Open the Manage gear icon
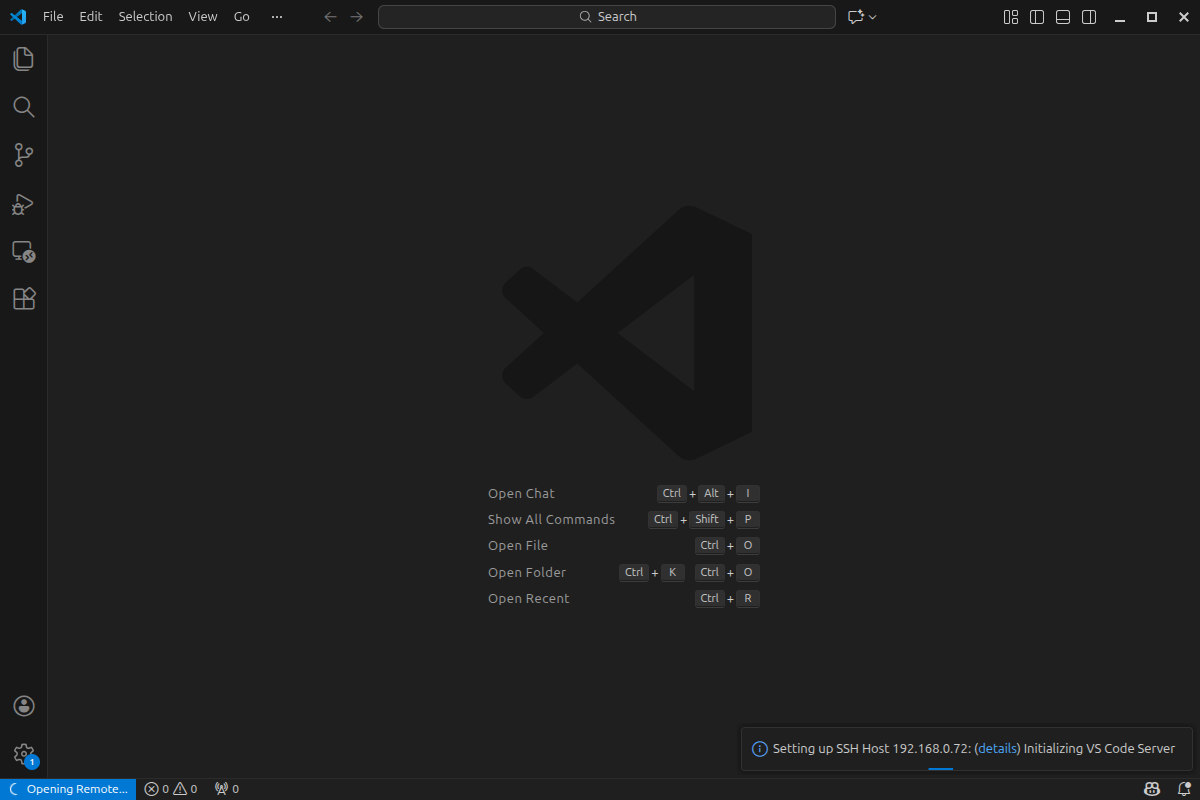This screenshot has height=800, width=1200. click(24, 754)
